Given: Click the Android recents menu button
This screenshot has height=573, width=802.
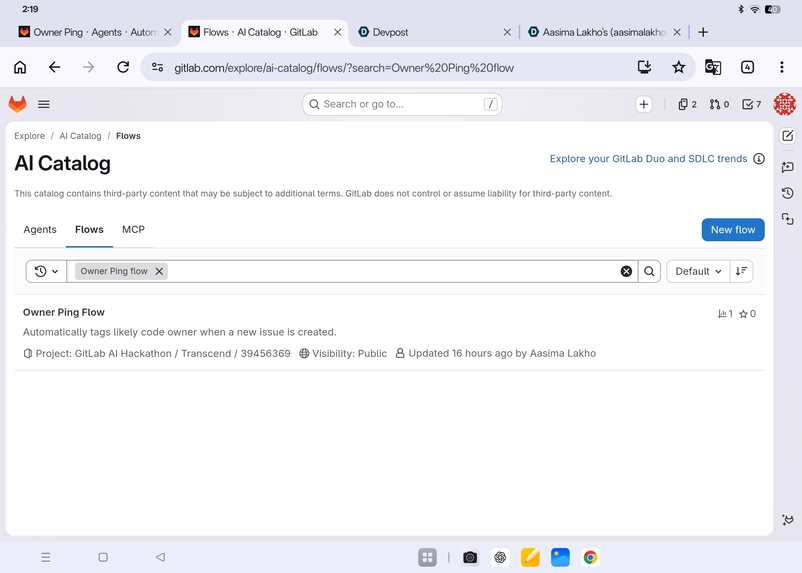Looking at the screenshot, I should tap(46, 557).
